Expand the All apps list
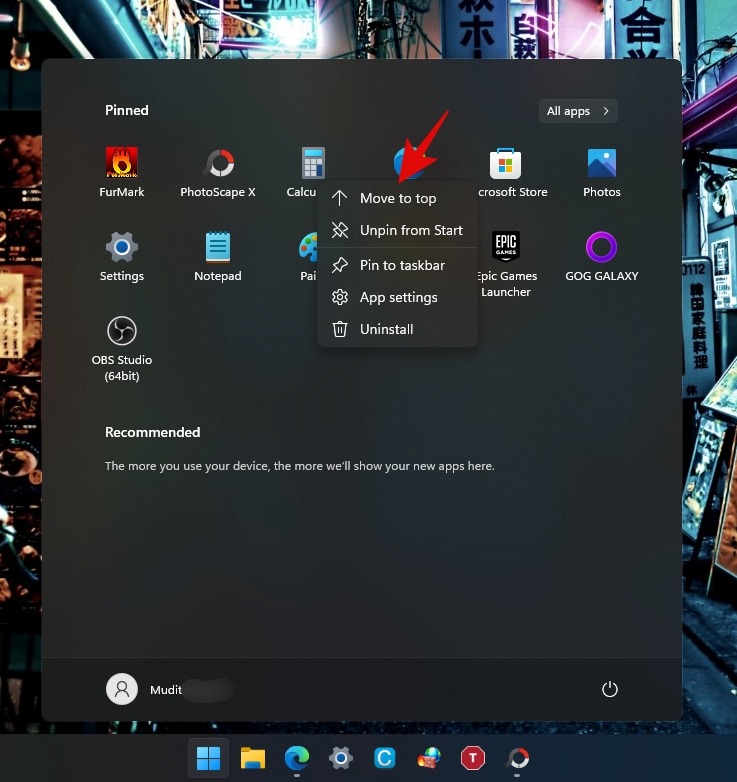The width and height of the screenshot is (737, 782). click(x=578, y=111)
